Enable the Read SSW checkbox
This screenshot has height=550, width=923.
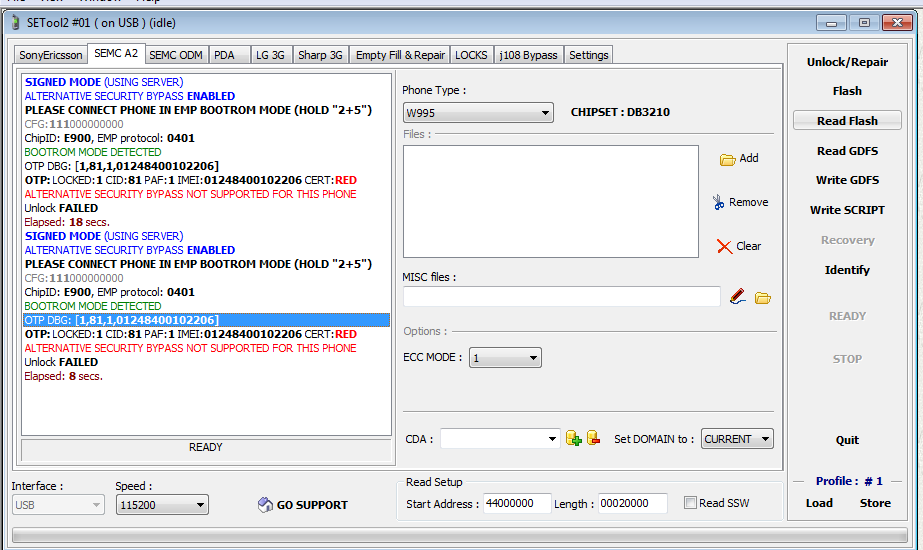(x=690, y=503)
